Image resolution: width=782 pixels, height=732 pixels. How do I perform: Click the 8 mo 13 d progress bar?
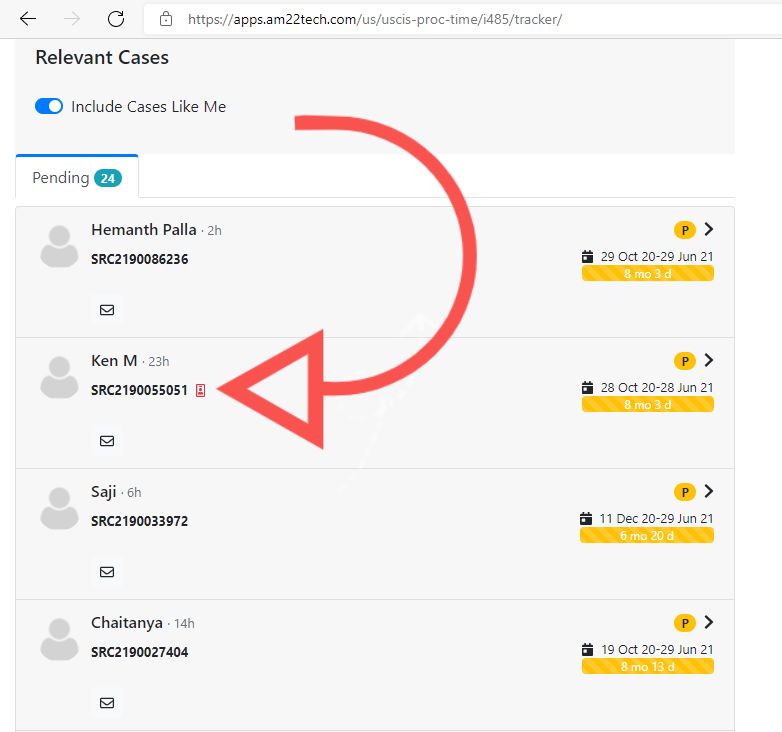[x=647, y=666]
